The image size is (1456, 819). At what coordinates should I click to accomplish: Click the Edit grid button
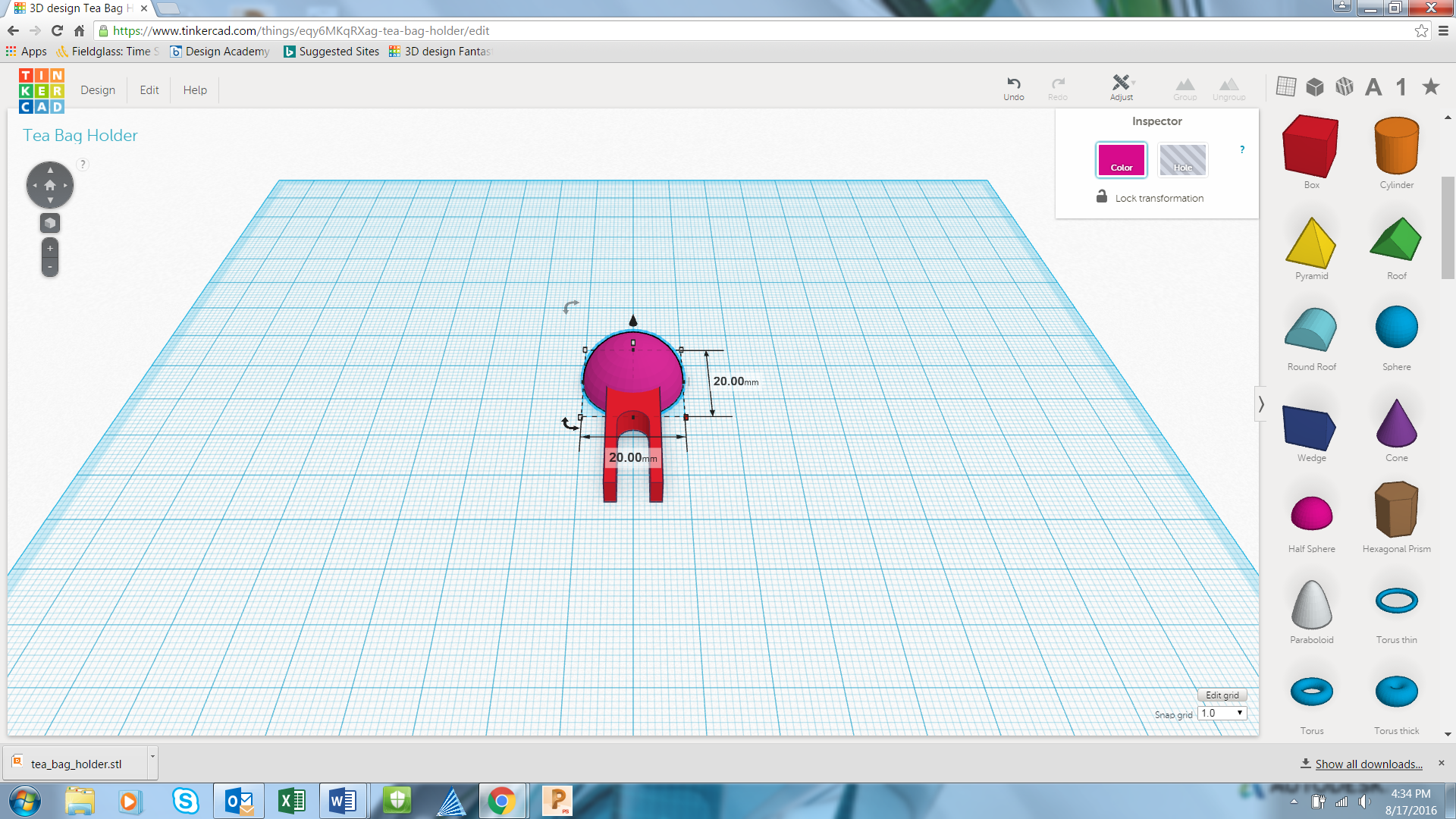click(1222, 695)
